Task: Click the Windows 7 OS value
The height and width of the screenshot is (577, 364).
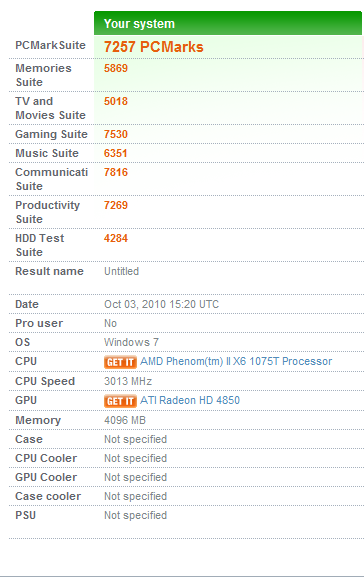Action: 131,342
